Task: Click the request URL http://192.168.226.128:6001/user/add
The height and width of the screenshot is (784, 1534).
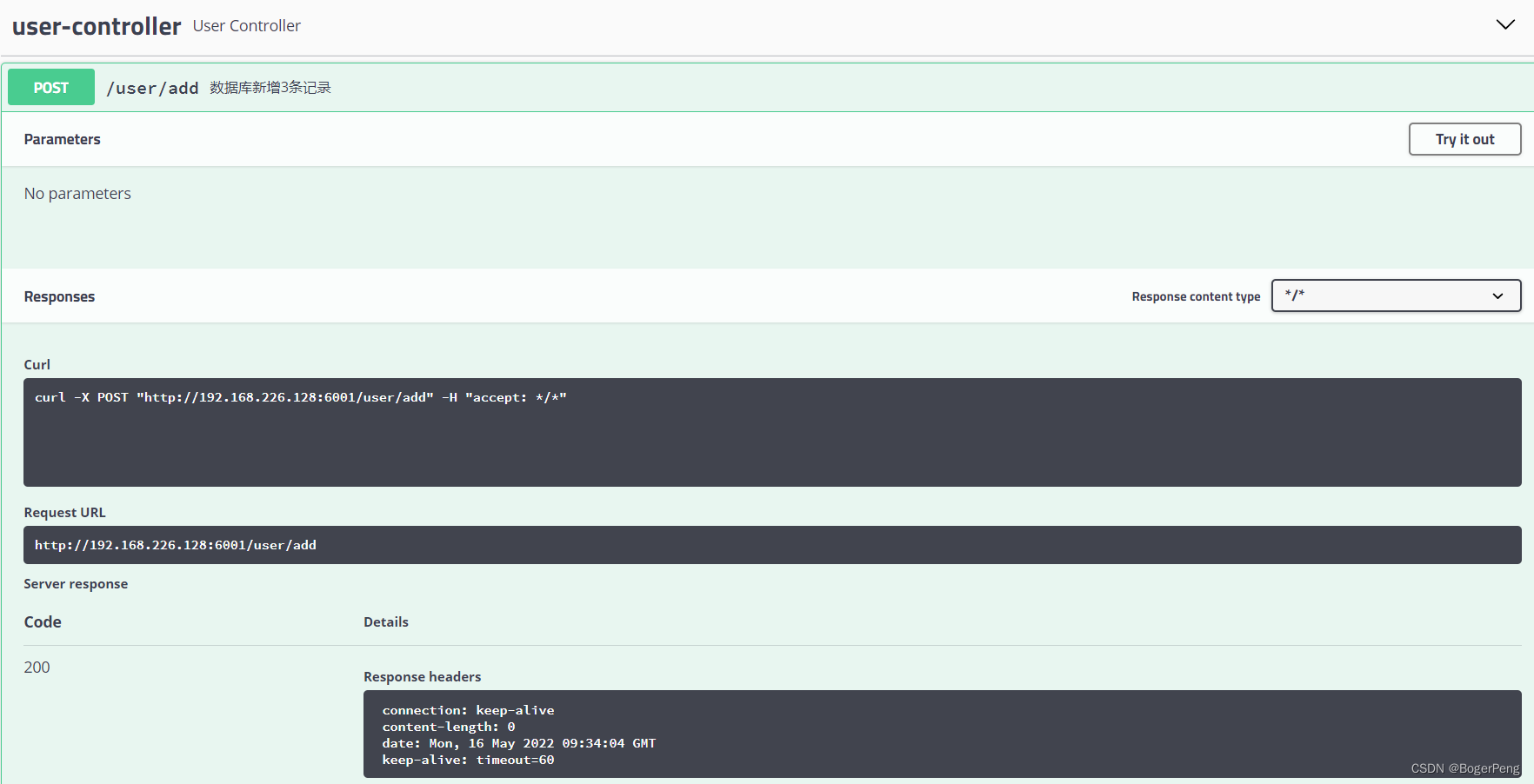Action: [176, 545]
